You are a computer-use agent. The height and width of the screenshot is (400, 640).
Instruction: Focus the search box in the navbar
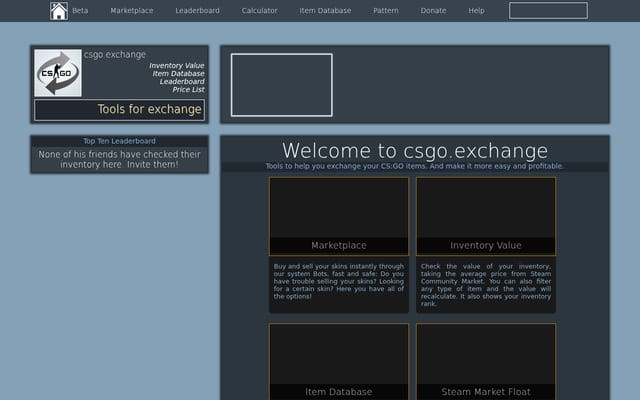coord(548,11)
